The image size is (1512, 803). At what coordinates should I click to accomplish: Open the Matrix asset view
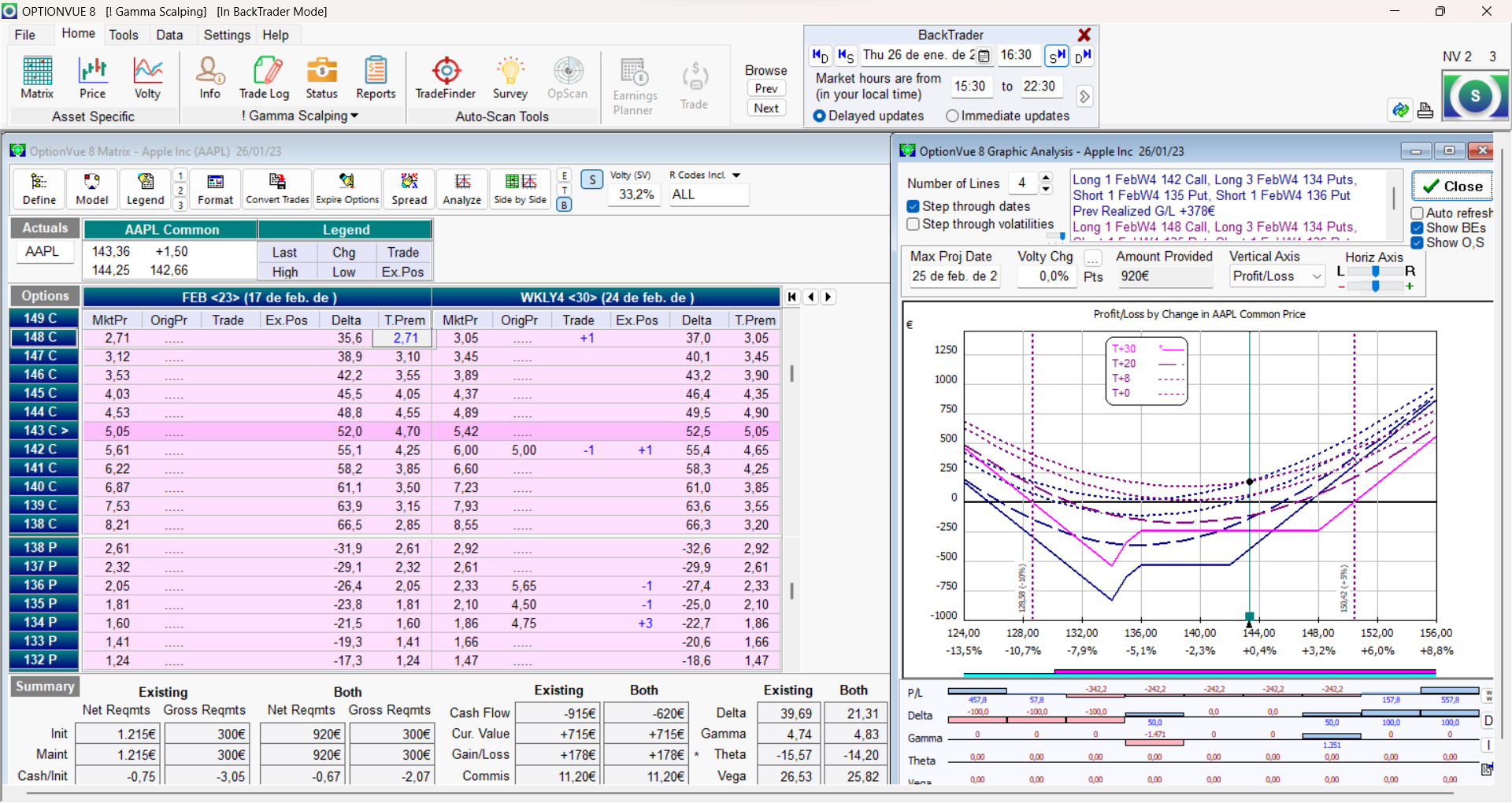tap(37, 78)
